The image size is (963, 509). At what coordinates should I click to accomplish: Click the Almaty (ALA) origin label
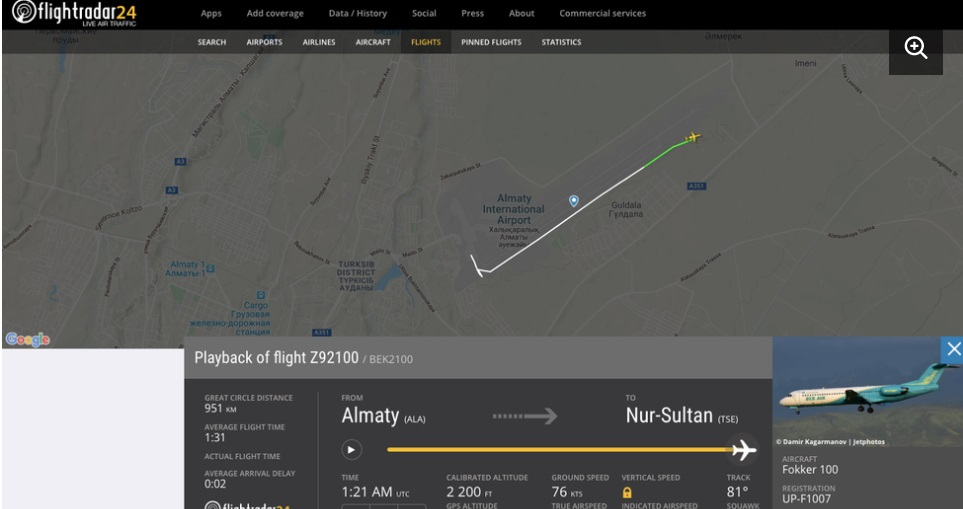[383, 416]
